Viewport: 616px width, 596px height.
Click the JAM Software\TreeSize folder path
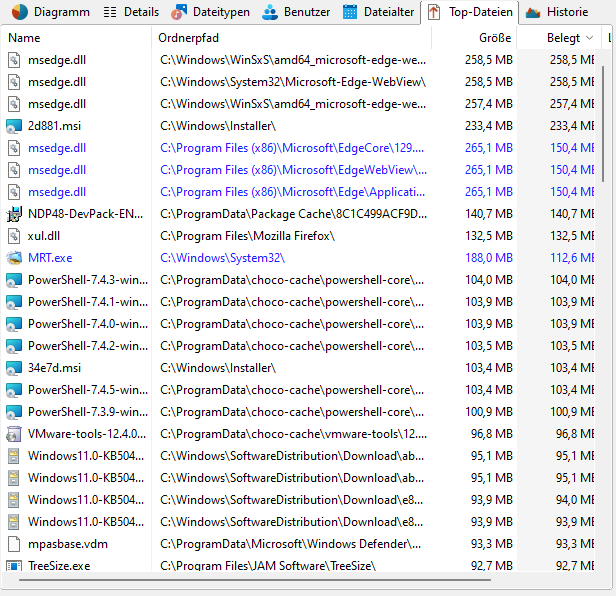(268, 566)
